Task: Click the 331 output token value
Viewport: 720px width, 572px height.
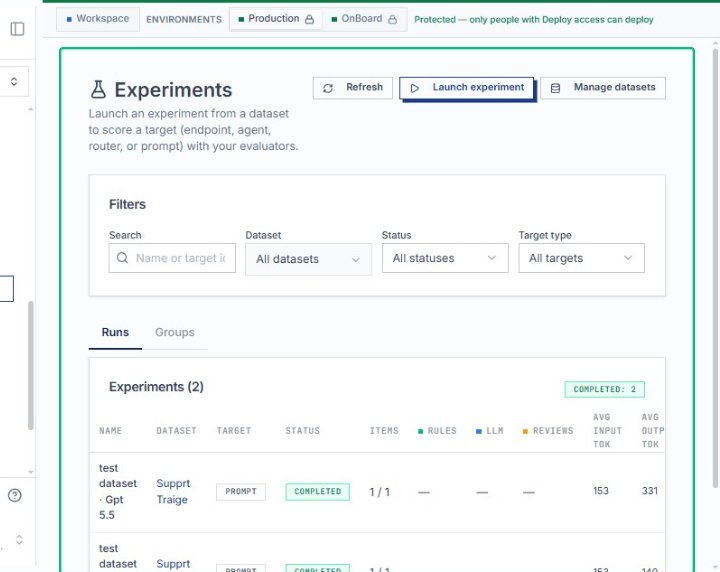Action: [650, 491]
